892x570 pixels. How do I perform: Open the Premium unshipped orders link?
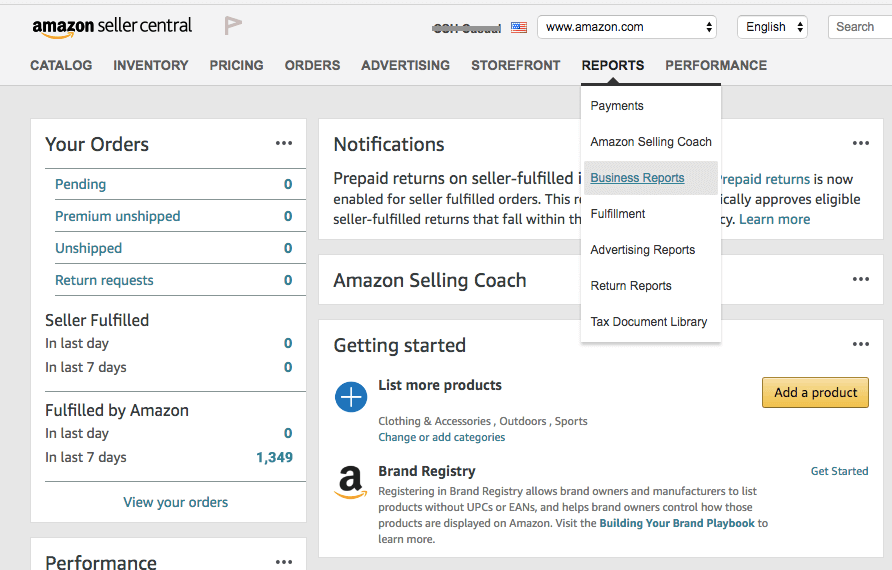point(118,216)
